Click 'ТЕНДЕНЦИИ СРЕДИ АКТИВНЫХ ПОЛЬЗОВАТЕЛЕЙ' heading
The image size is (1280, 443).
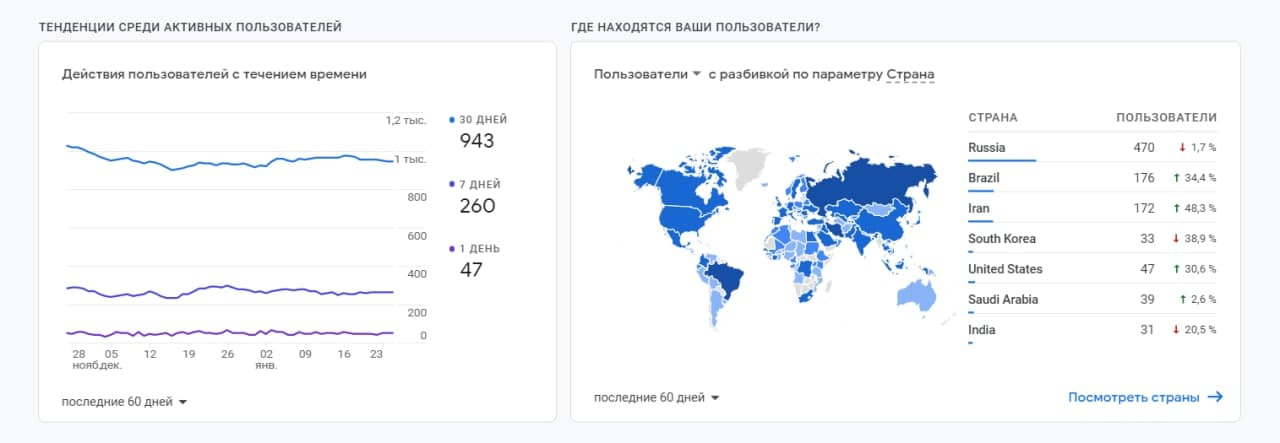(190, 26)
